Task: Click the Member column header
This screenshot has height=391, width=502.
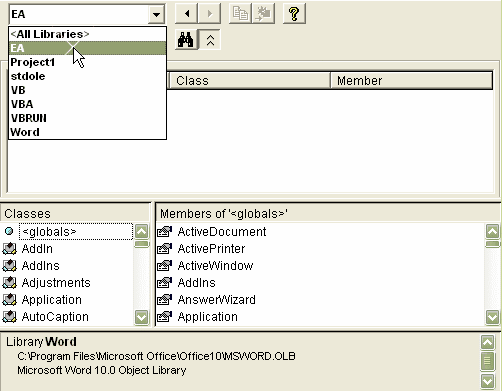Action: (x=411, y=80)
